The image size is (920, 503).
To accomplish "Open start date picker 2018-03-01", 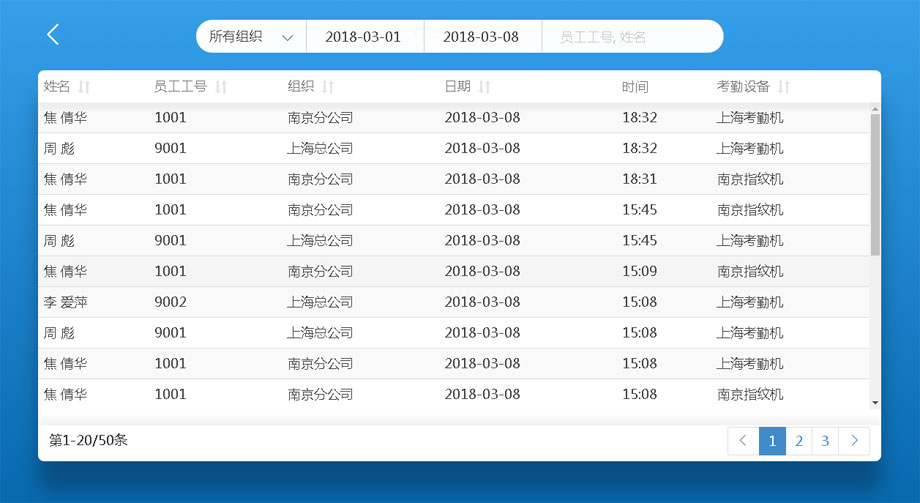I will pyautogui.click(x=364, y=37).
